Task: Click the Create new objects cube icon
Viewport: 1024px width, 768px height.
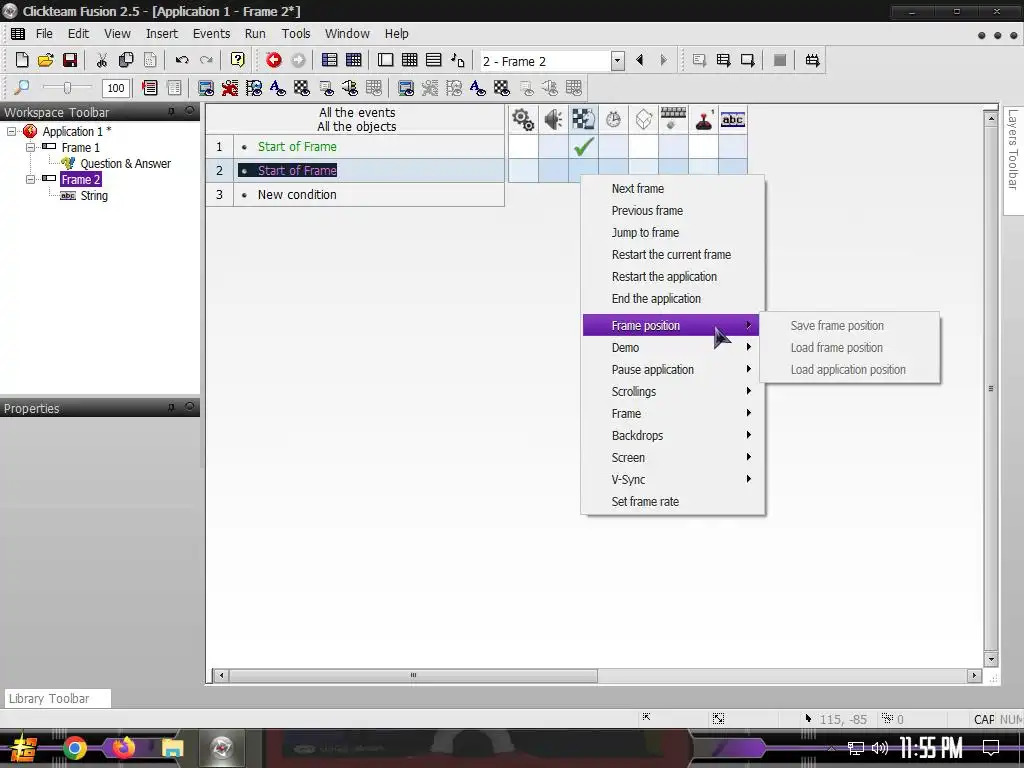Action: pyautogui.click(x=643, y=120)
